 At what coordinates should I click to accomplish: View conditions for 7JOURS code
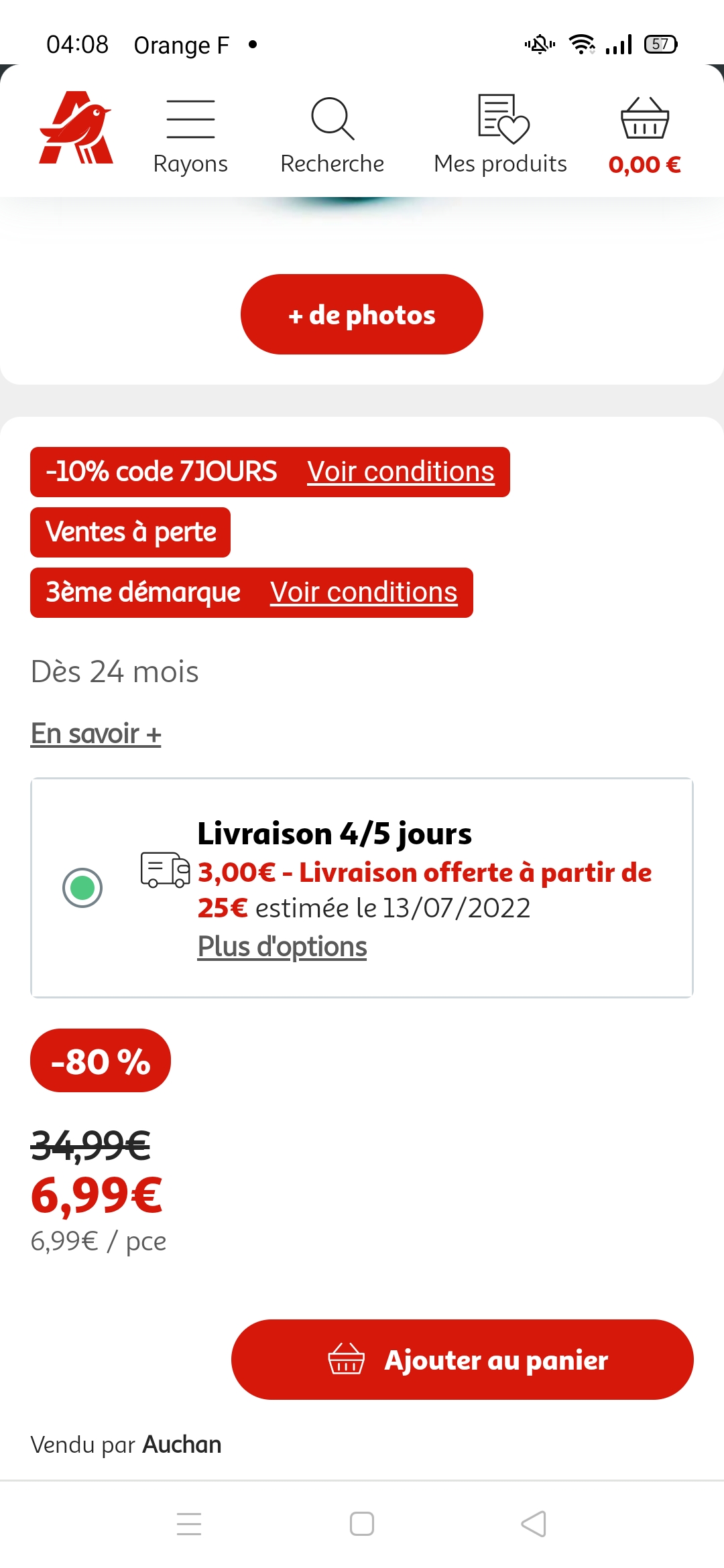click(401, 472)
